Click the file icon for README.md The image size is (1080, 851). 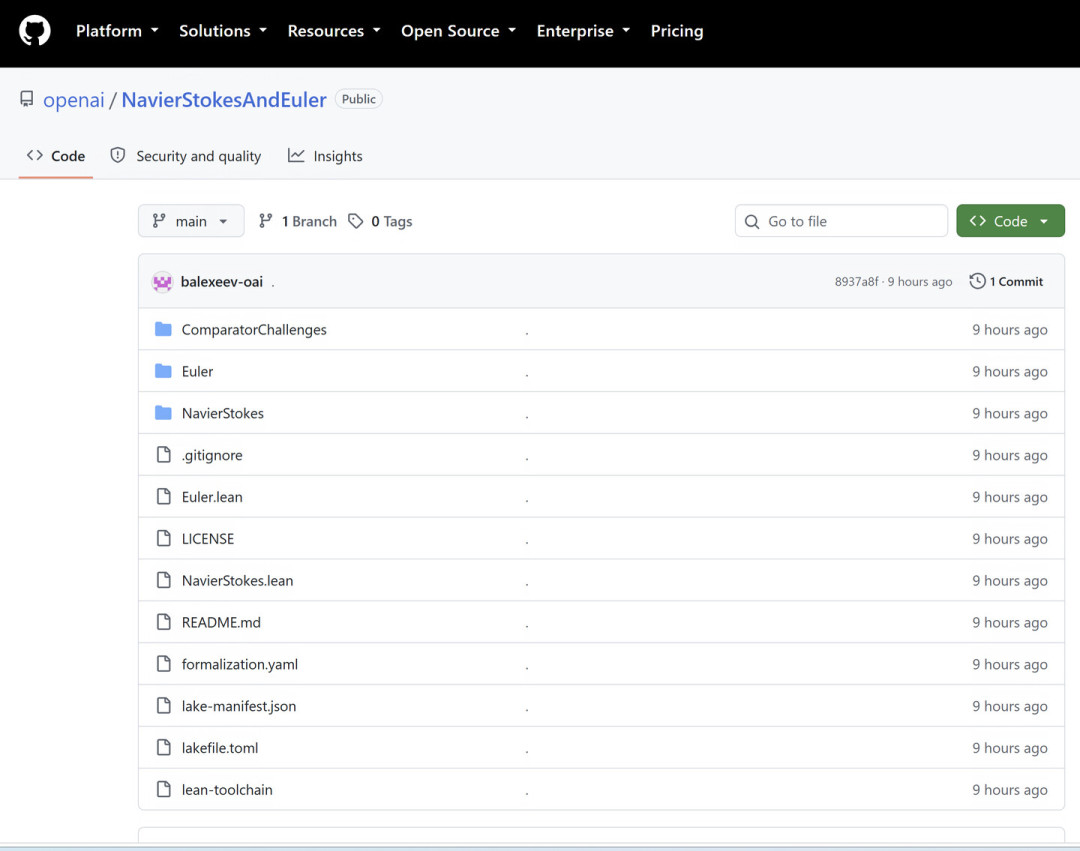pos(163,622)
